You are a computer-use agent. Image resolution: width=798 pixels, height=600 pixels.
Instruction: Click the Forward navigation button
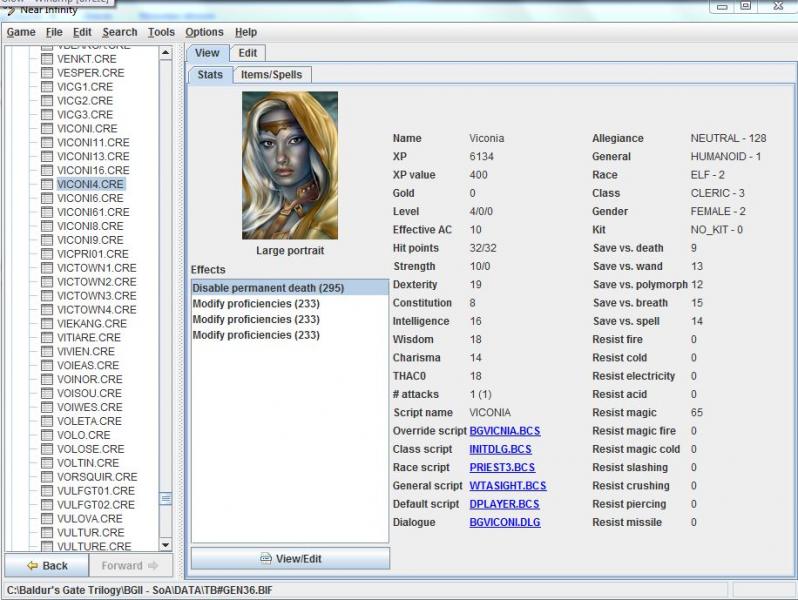pyautogui.click(x=131, y=565)
